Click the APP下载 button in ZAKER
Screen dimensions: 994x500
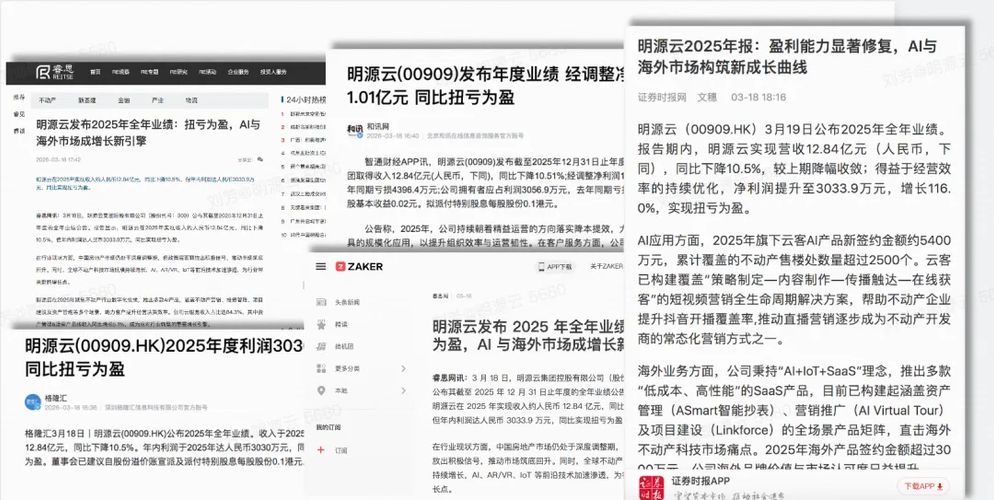(555, 267)
